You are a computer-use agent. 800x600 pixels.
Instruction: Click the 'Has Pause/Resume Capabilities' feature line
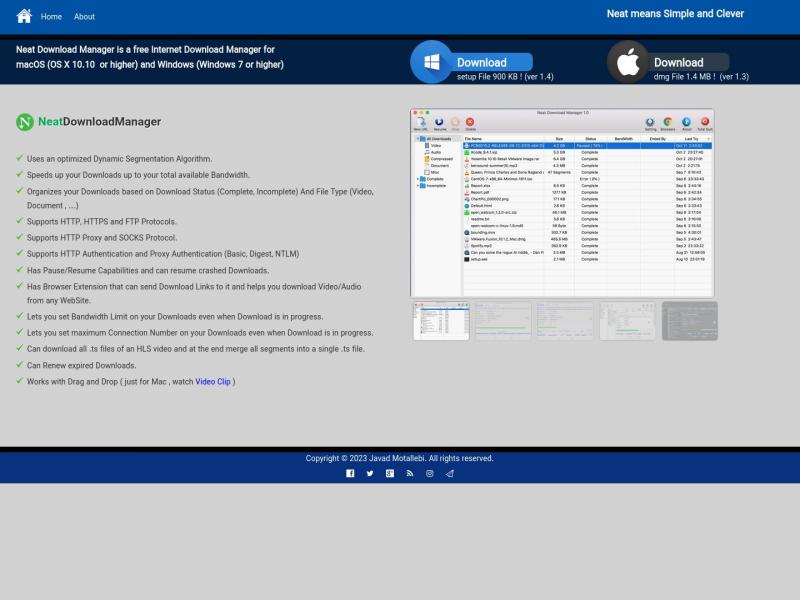pyautogui.click(x=148, y=270)
